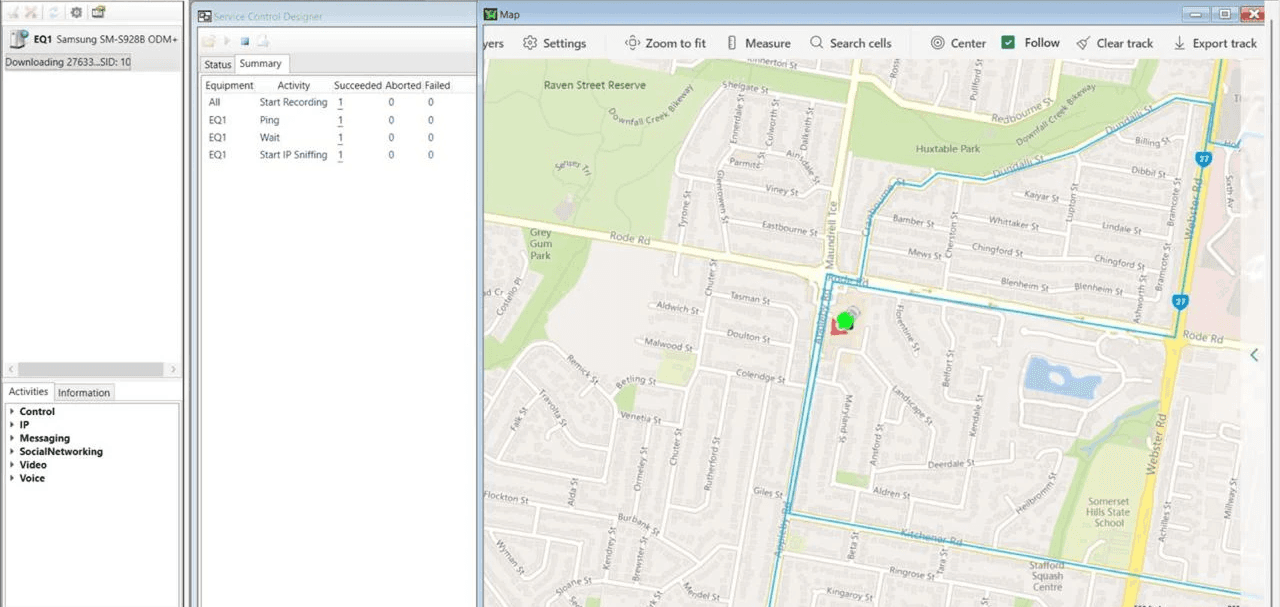Viewport: 1280px width, 607px height.
Task: Click the route 27 shield near Dibbil St
Action: (1205, 157)
